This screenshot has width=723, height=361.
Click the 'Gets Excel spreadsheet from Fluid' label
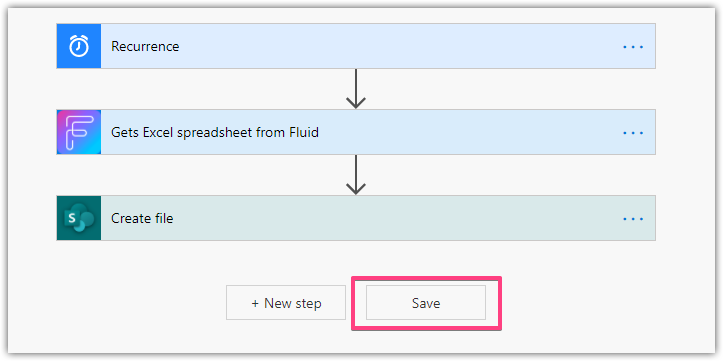(x=215, y=133)
